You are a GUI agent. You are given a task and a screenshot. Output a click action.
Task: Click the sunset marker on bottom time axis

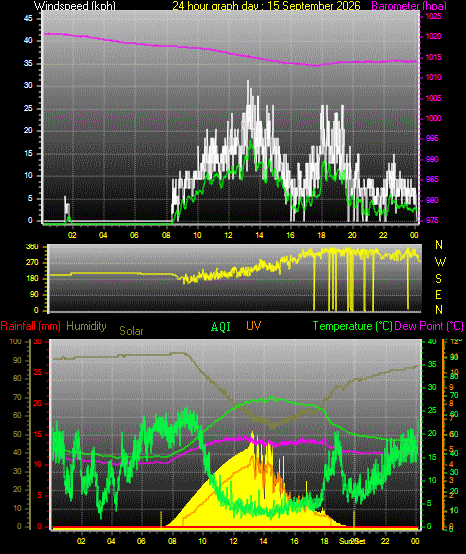352,541
